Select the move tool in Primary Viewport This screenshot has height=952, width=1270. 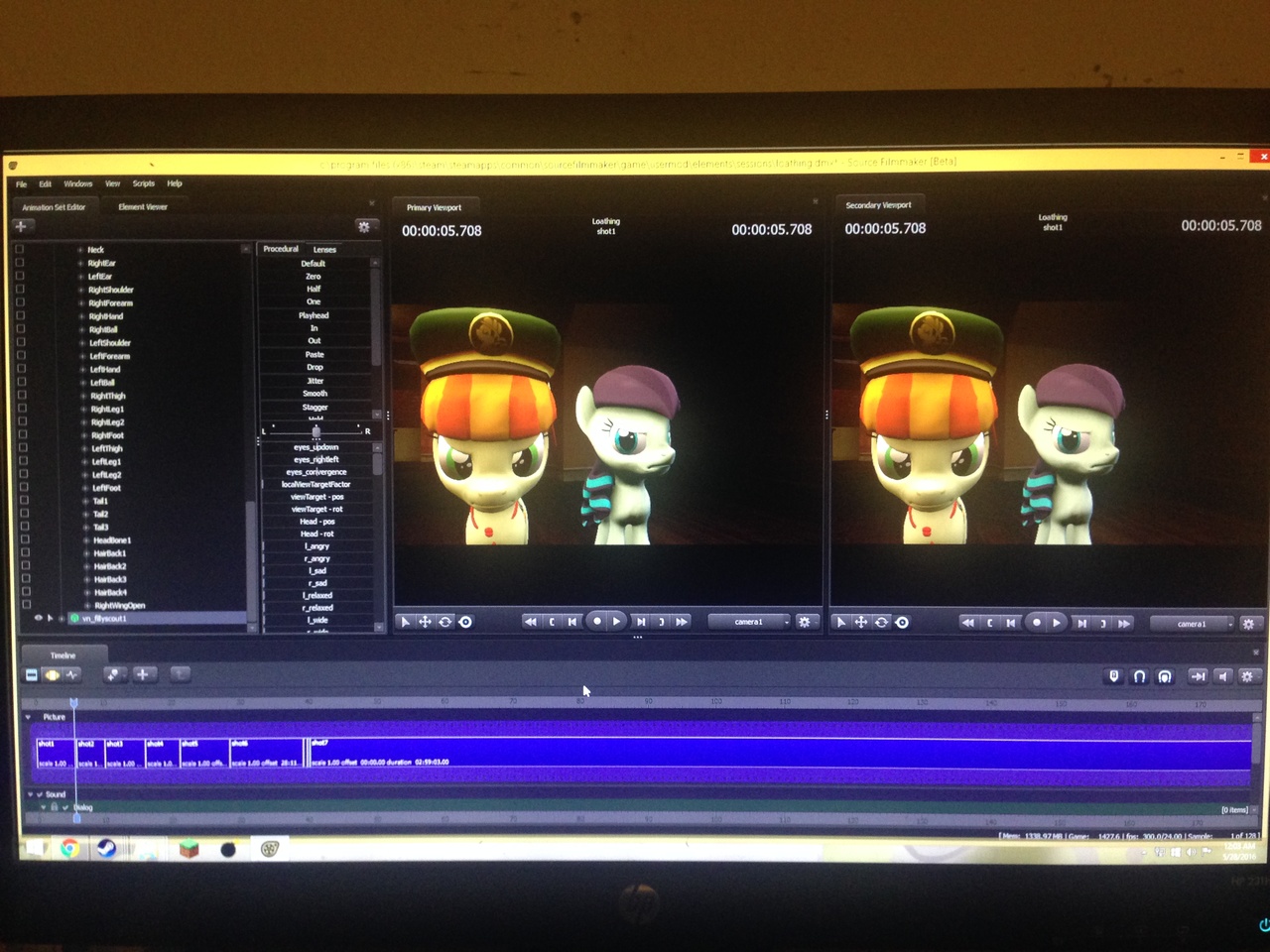click(x=425, y=622)
